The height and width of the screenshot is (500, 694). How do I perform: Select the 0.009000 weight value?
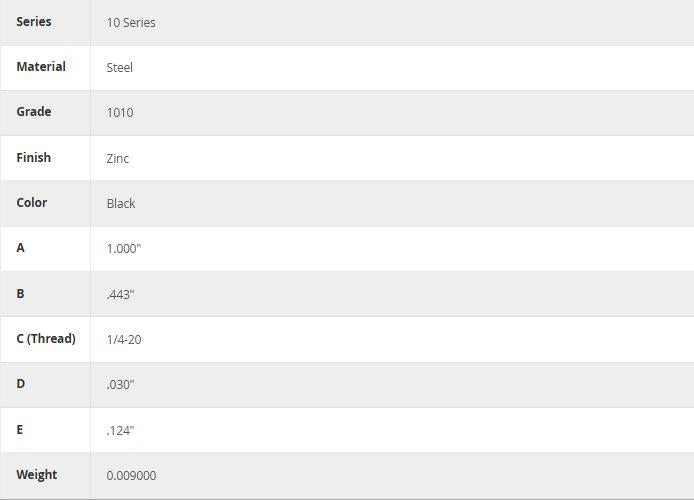click(x=131, y=475)
